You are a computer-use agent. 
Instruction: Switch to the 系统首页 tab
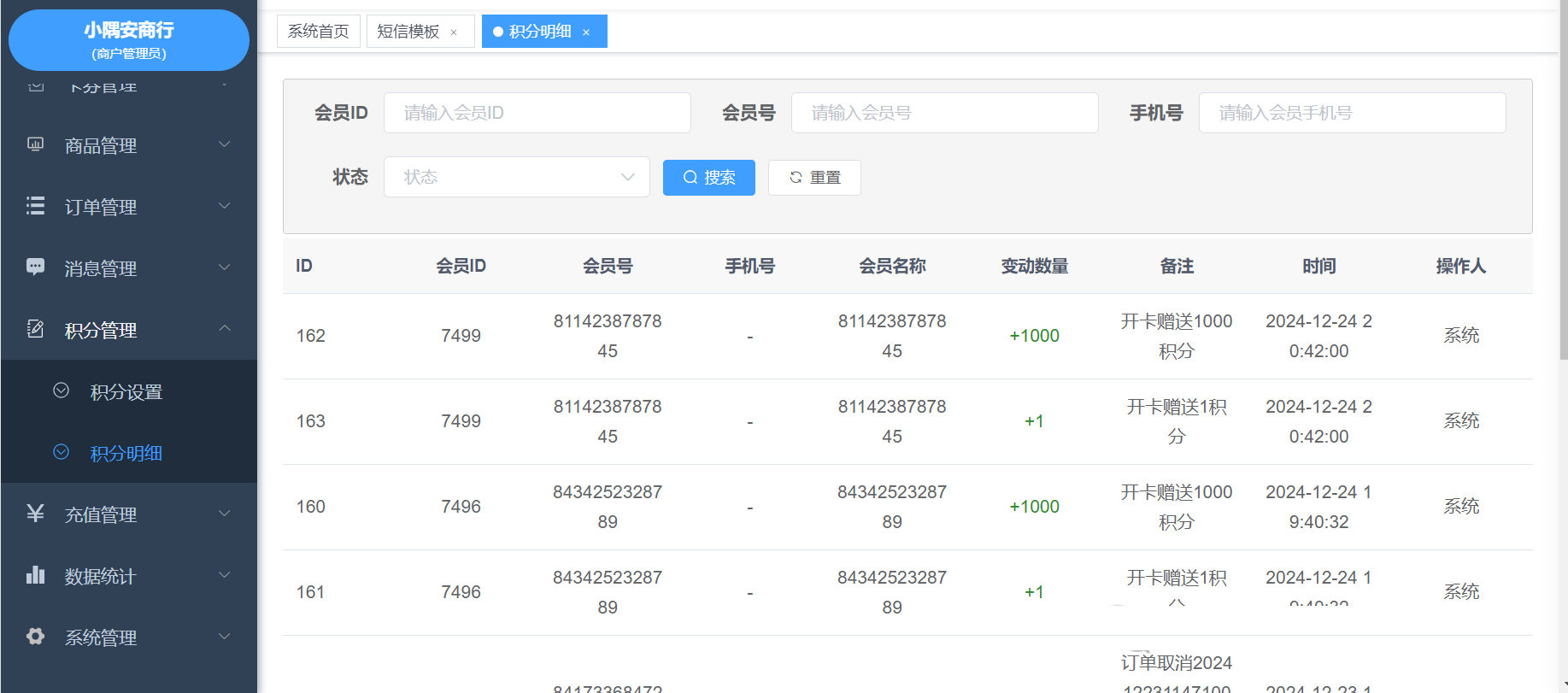(318, 32)
